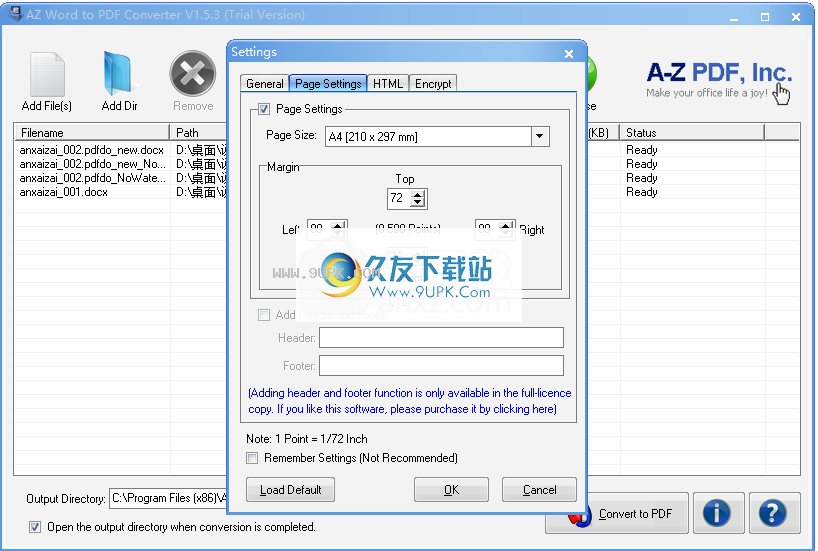Select file anxaizai_002.pdfdo_new_No... row
The width and height of the screenshot is (818, 551).
(92, 164)
